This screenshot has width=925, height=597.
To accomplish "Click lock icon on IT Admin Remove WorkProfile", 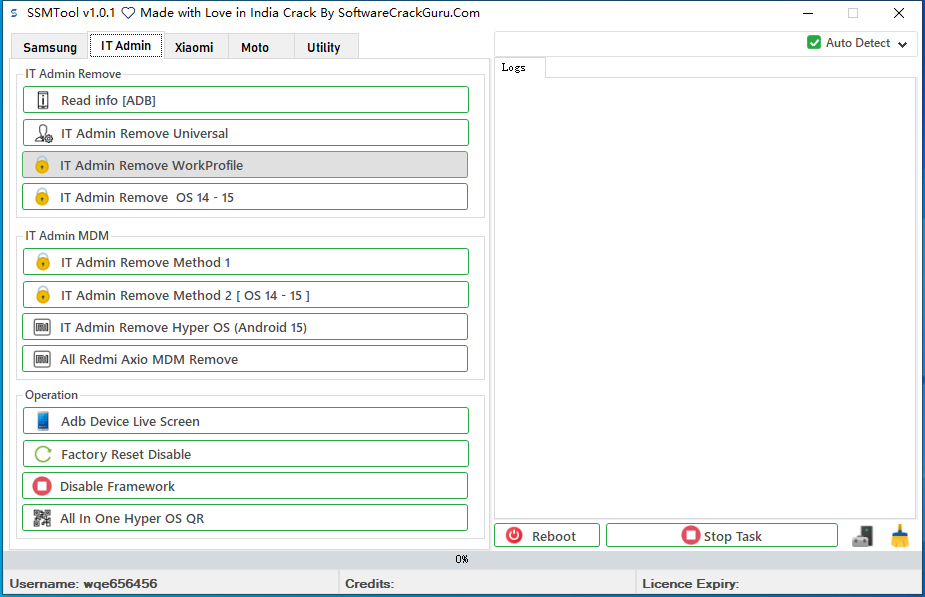I will tap(42, 165).
